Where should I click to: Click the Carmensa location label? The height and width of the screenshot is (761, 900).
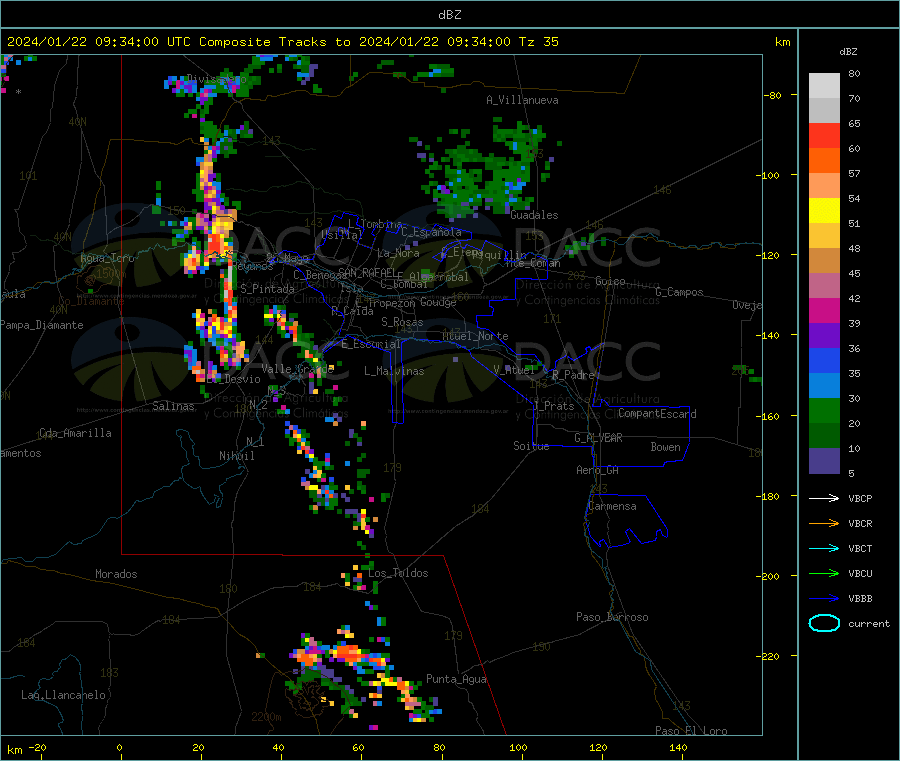[612, 506]
